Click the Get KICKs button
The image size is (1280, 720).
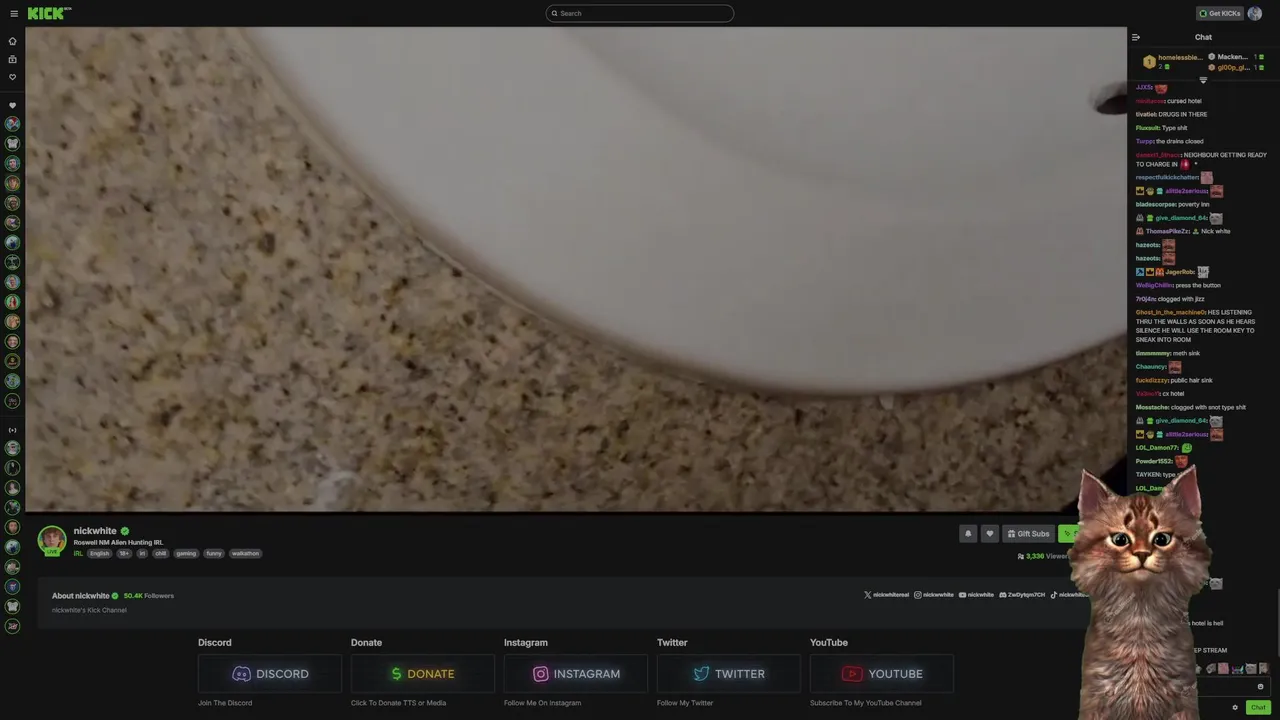pyautogui.click(x=1220, y=13)
